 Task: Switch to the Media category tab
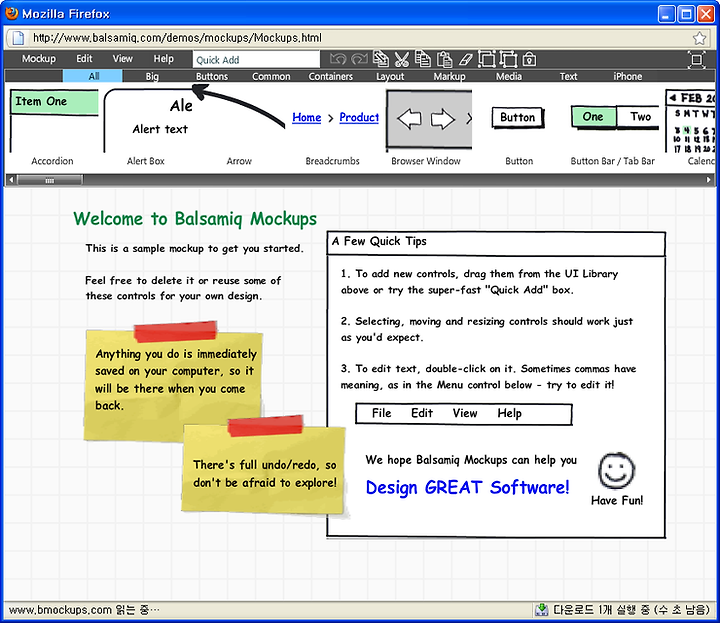tap(509, 76)
